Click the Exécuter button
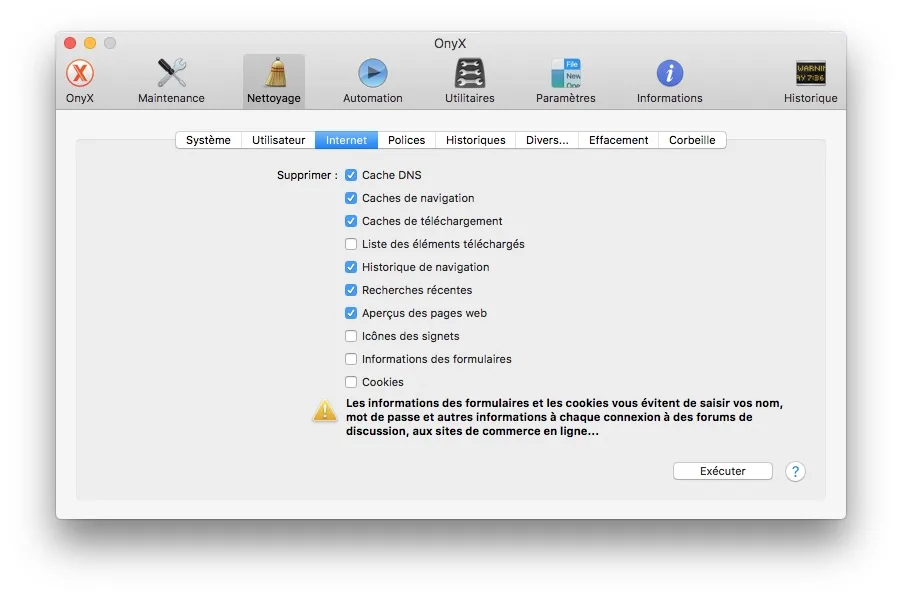 tap(723, 471)
